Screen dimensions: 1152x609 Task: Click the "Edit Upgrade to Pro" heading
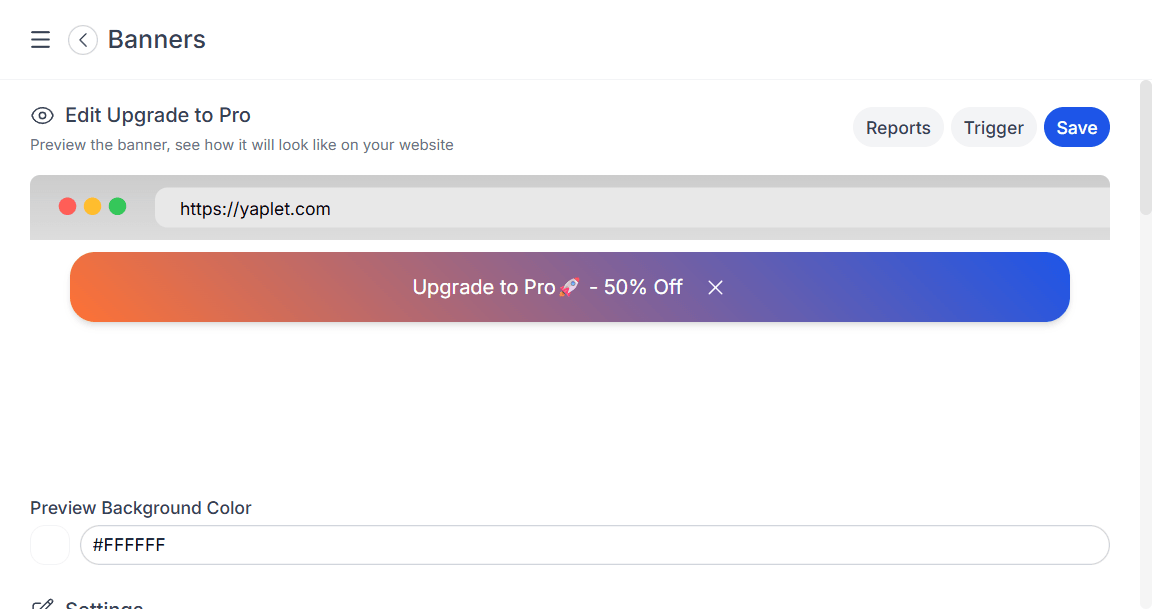coord(158,115)
